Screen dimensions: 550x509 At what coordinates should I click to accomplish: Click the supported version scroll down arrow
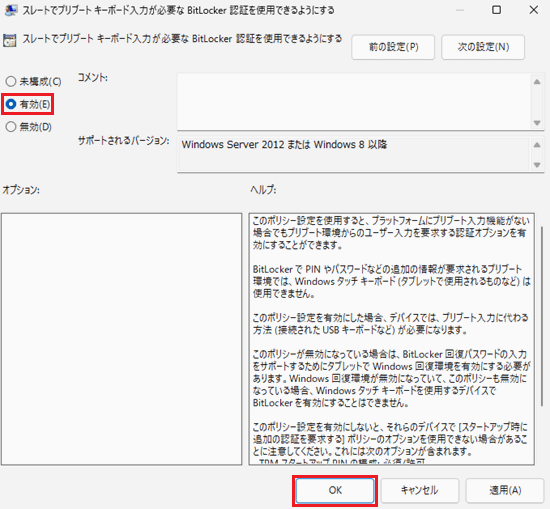pyautogui.click(x=537, y=165)
